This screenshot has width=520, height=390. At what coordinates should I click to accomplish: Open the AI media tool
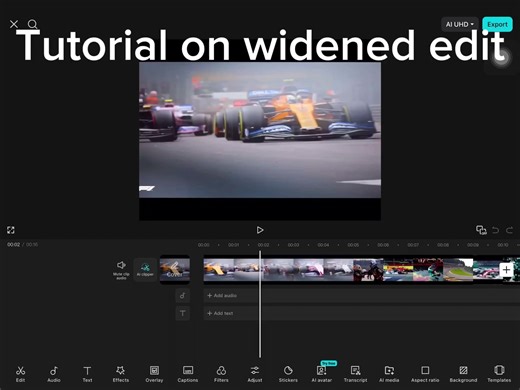click(389, 374)
